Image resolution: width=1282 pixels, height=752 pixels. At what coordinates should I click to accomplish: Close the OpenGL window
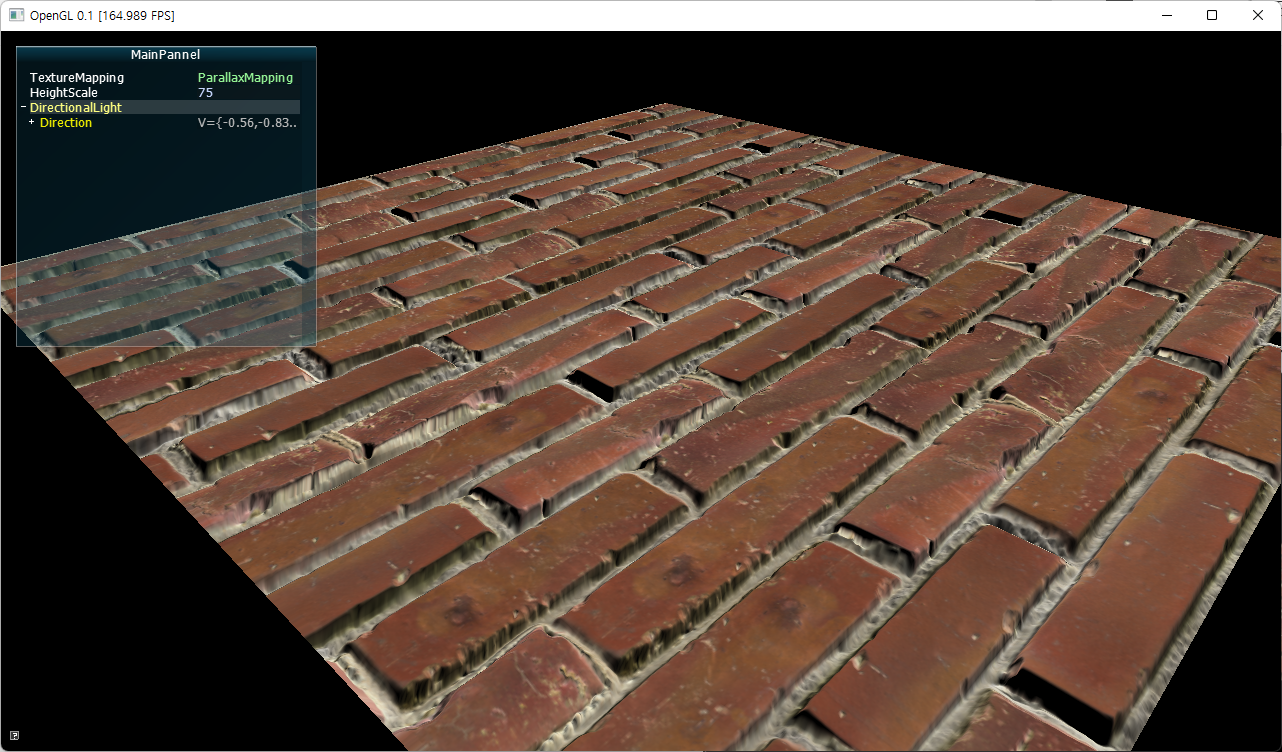[x=1258, y=15]
